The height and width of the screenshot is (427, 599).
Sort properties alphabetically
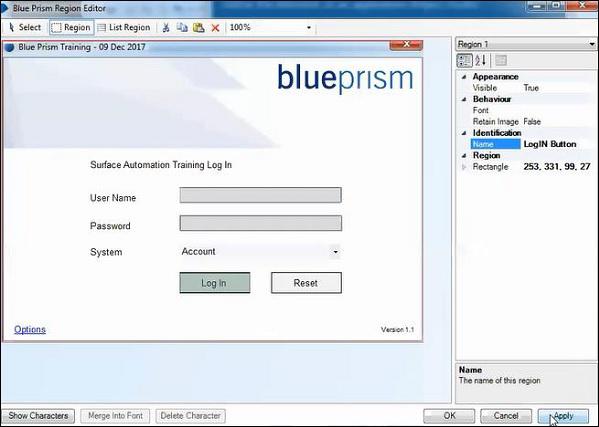481,60
